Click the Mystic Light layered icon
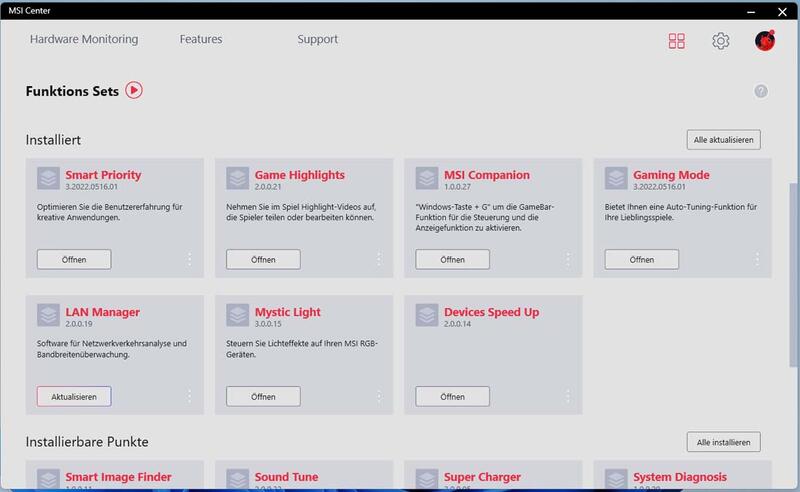 (238, 315)
